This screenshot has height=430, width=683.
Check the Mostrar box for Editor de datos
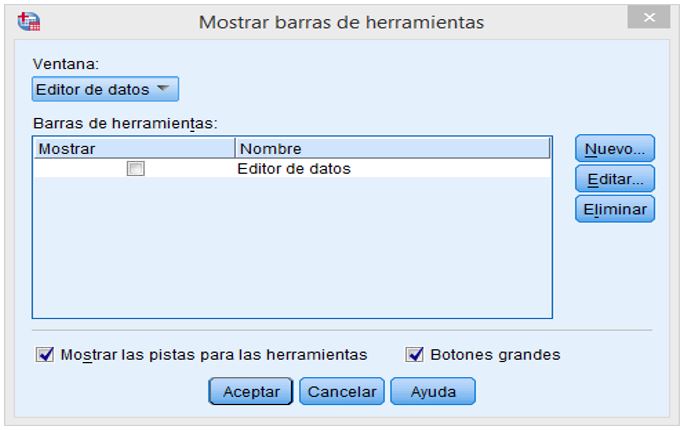[x=135, y=168]
